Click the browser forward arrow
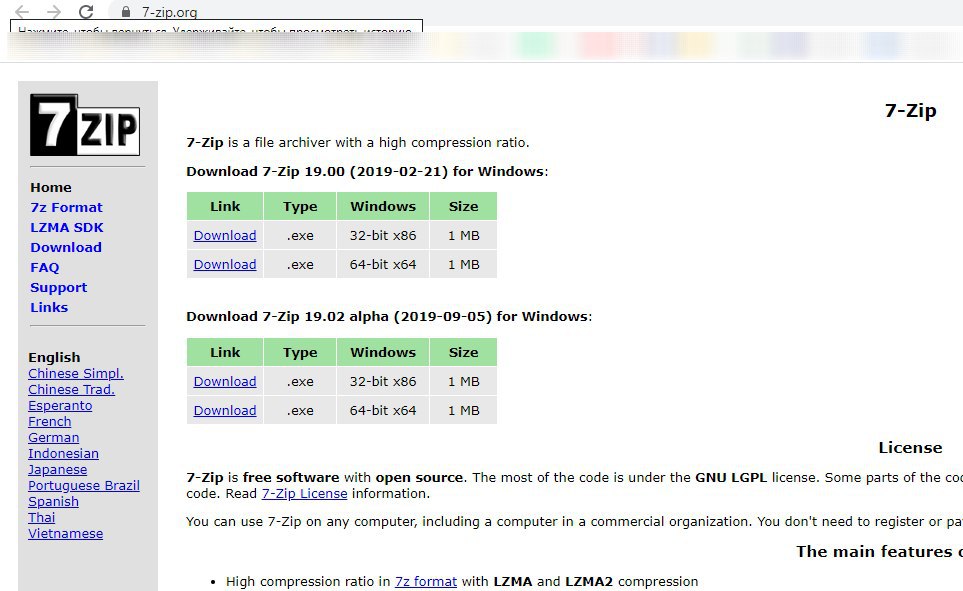 [54, 12]
